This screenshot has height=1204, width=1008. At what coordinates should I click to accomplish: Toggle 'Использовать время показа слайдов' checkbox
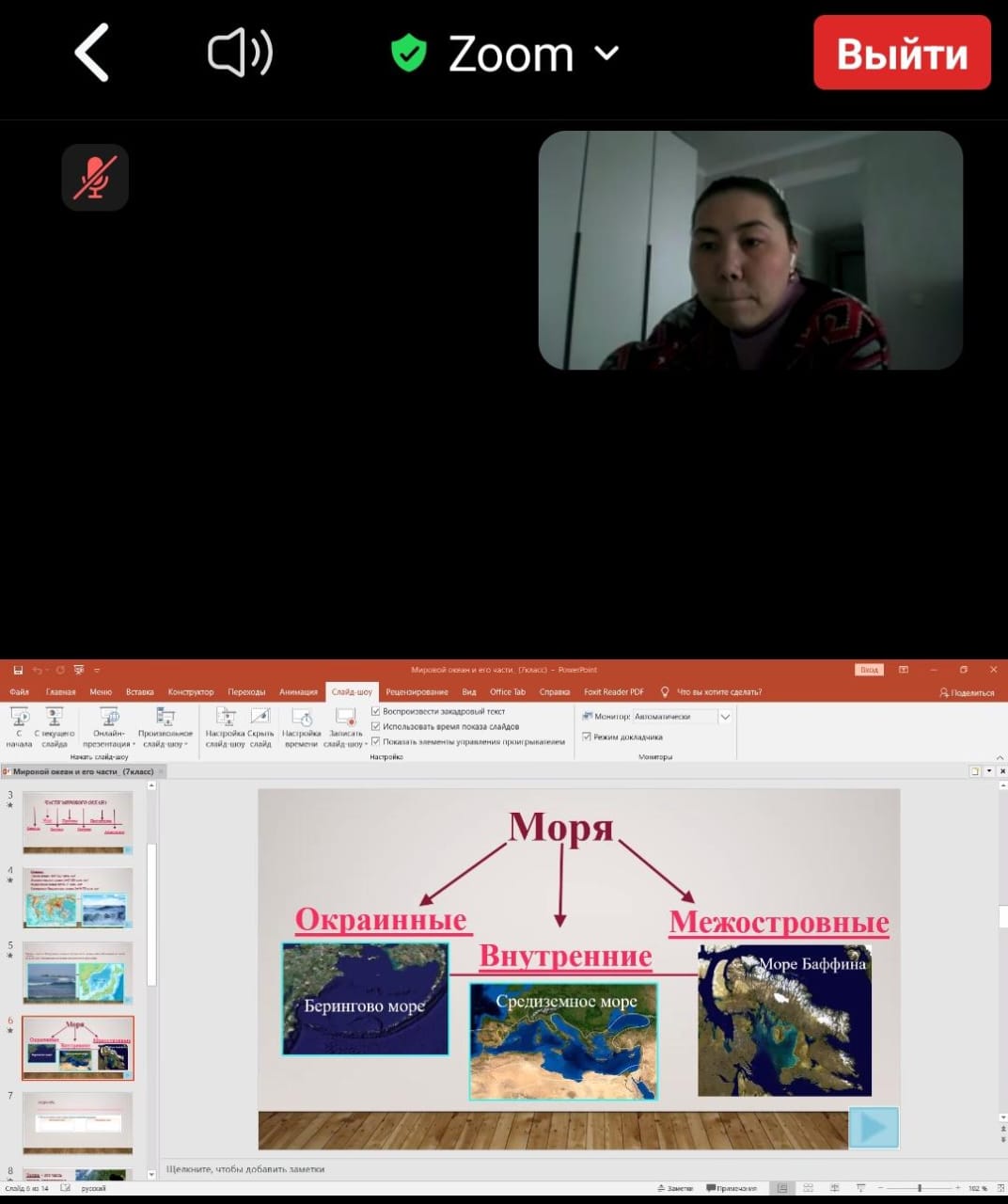[x=376, y=726]
